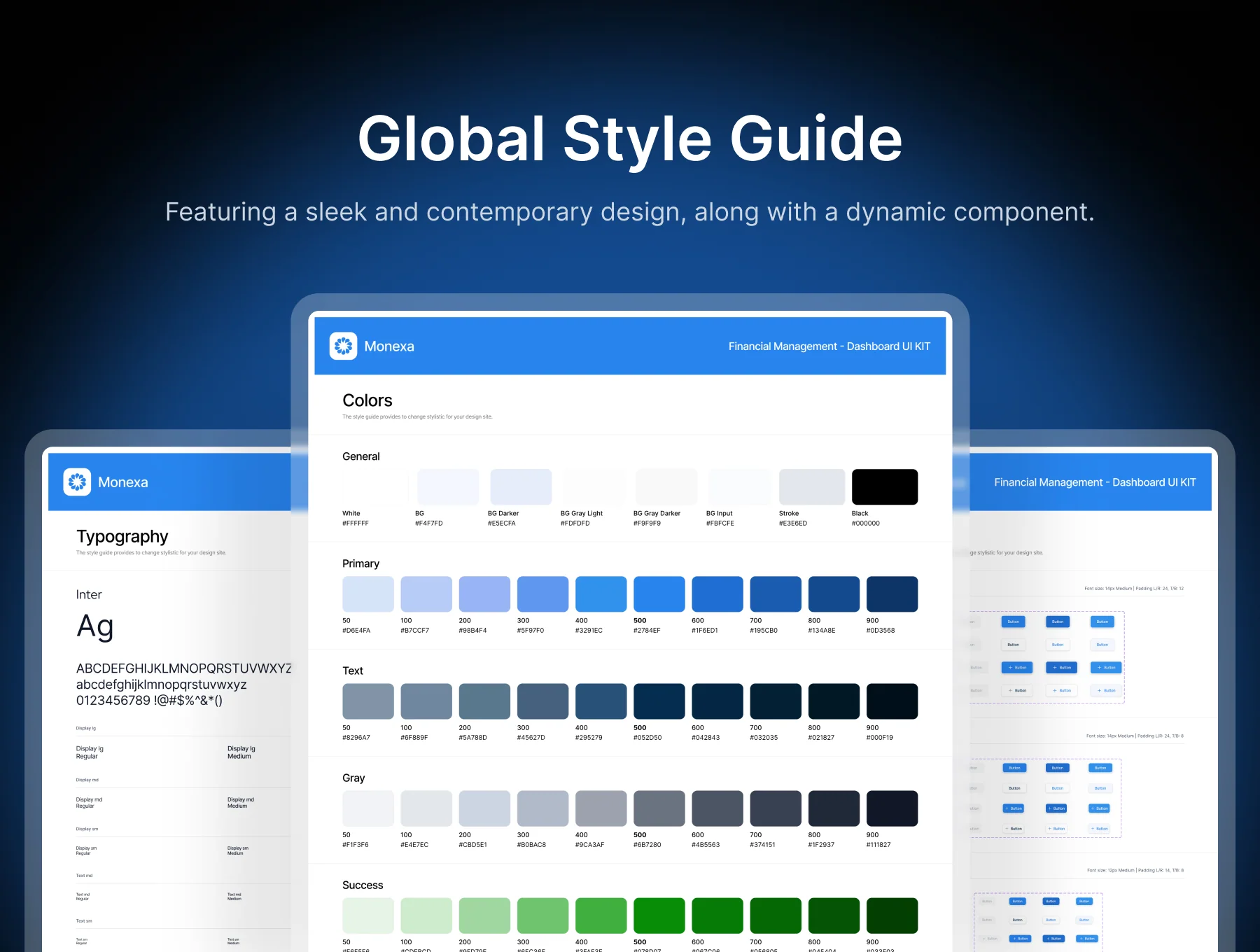Pick the Gray 600 swatch #4B5563
The height and width of the screenshot is (952, 1260).
[717, 808]
